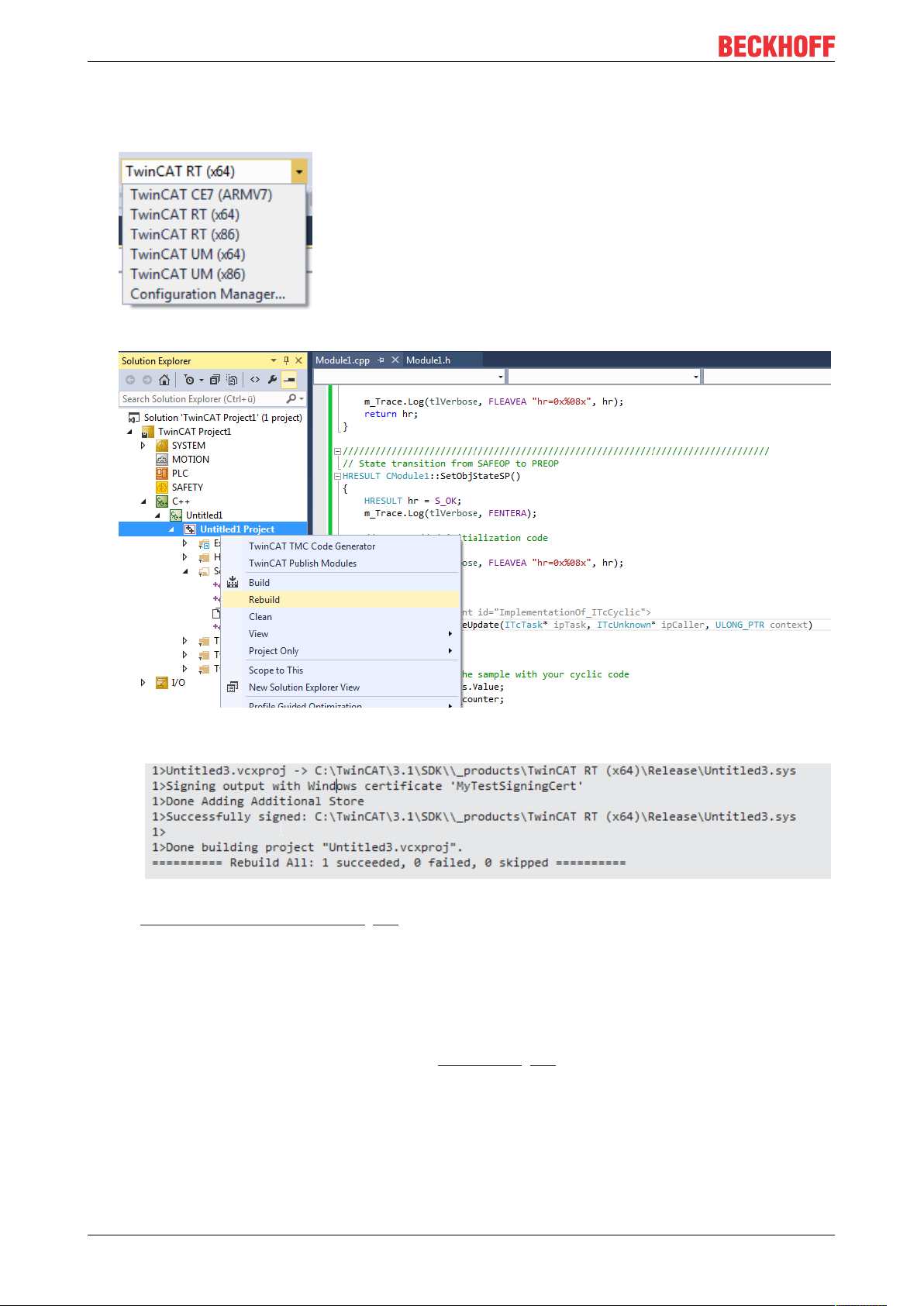Screen dimensions: 924x1306
Task: Open Pending Changes Filter dropdown arrow
Action: (202, 380)
